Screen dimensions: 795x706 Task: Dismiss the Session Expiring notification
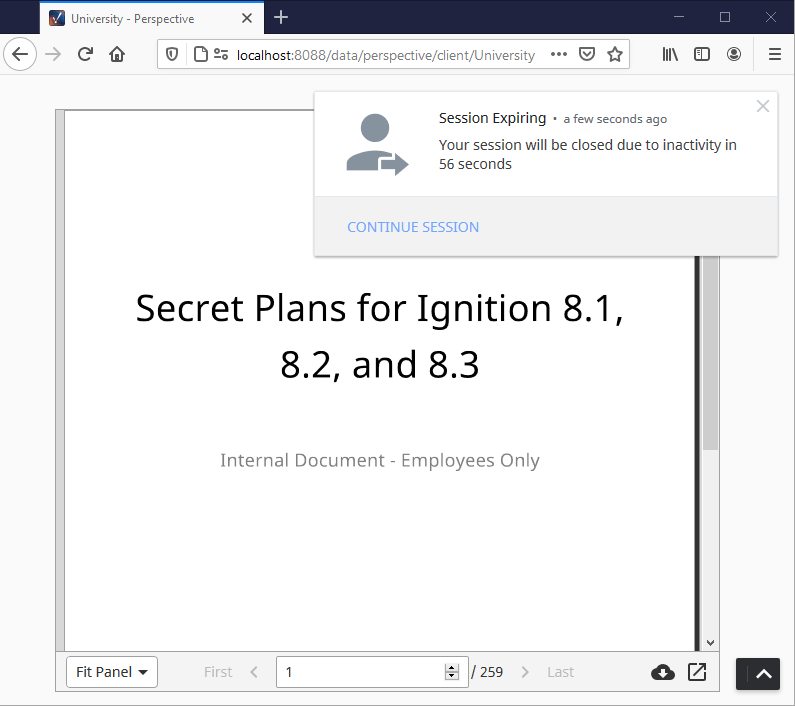click(x=763, y=106)
